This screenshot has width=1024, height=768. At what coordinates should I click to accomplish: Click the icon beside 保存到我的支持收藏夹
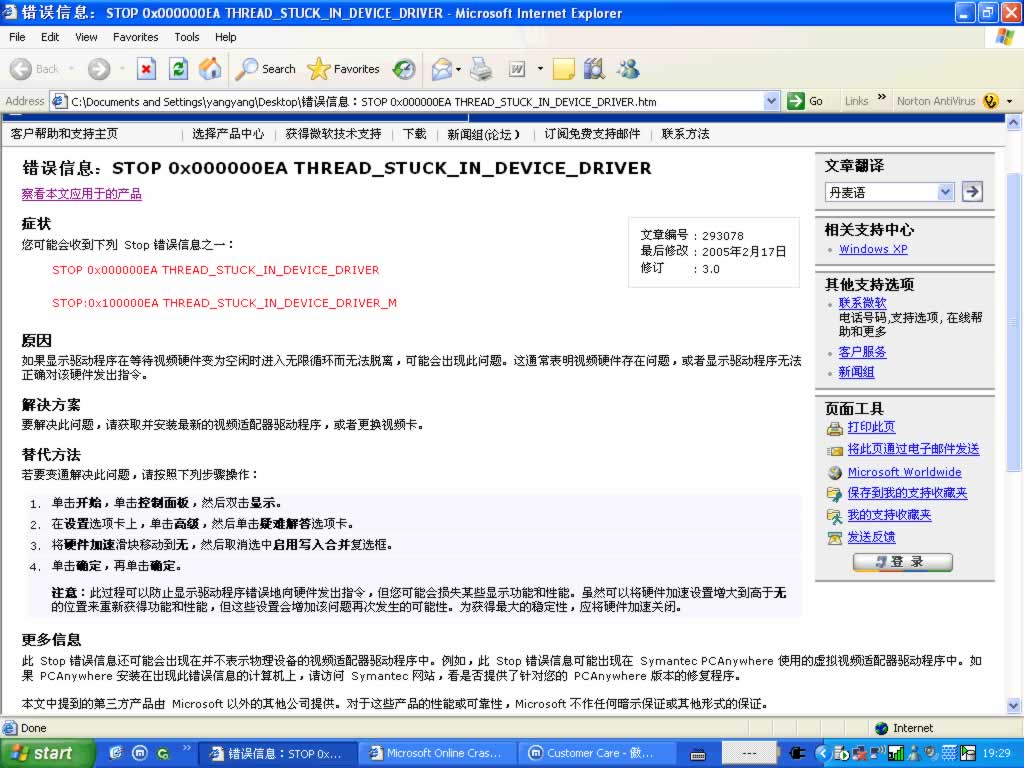(835, 494)
